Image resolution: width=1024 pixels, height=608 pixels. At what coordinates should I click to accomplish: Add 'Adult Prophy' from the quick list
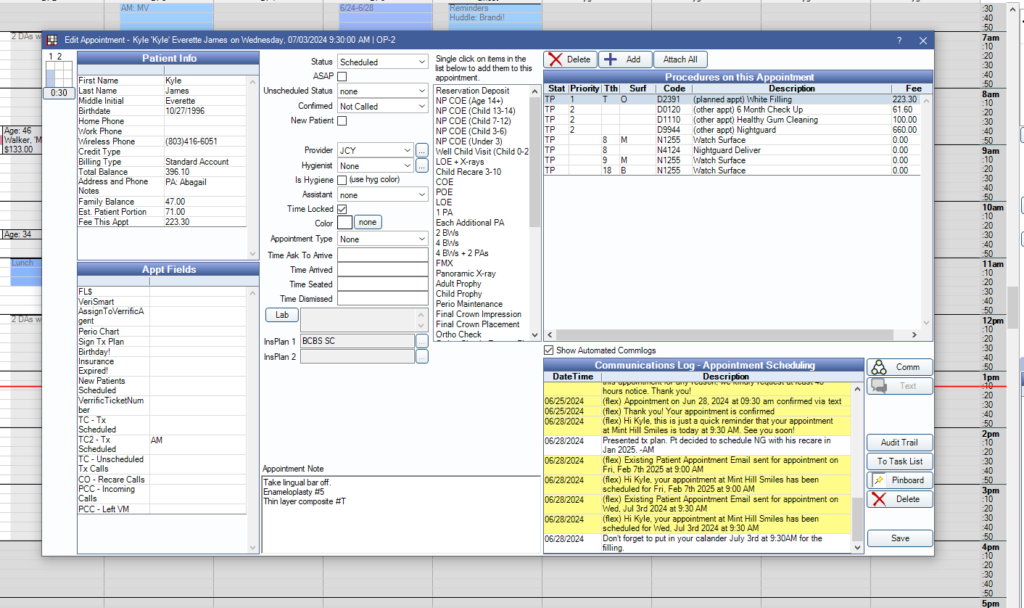click(458, 283)
